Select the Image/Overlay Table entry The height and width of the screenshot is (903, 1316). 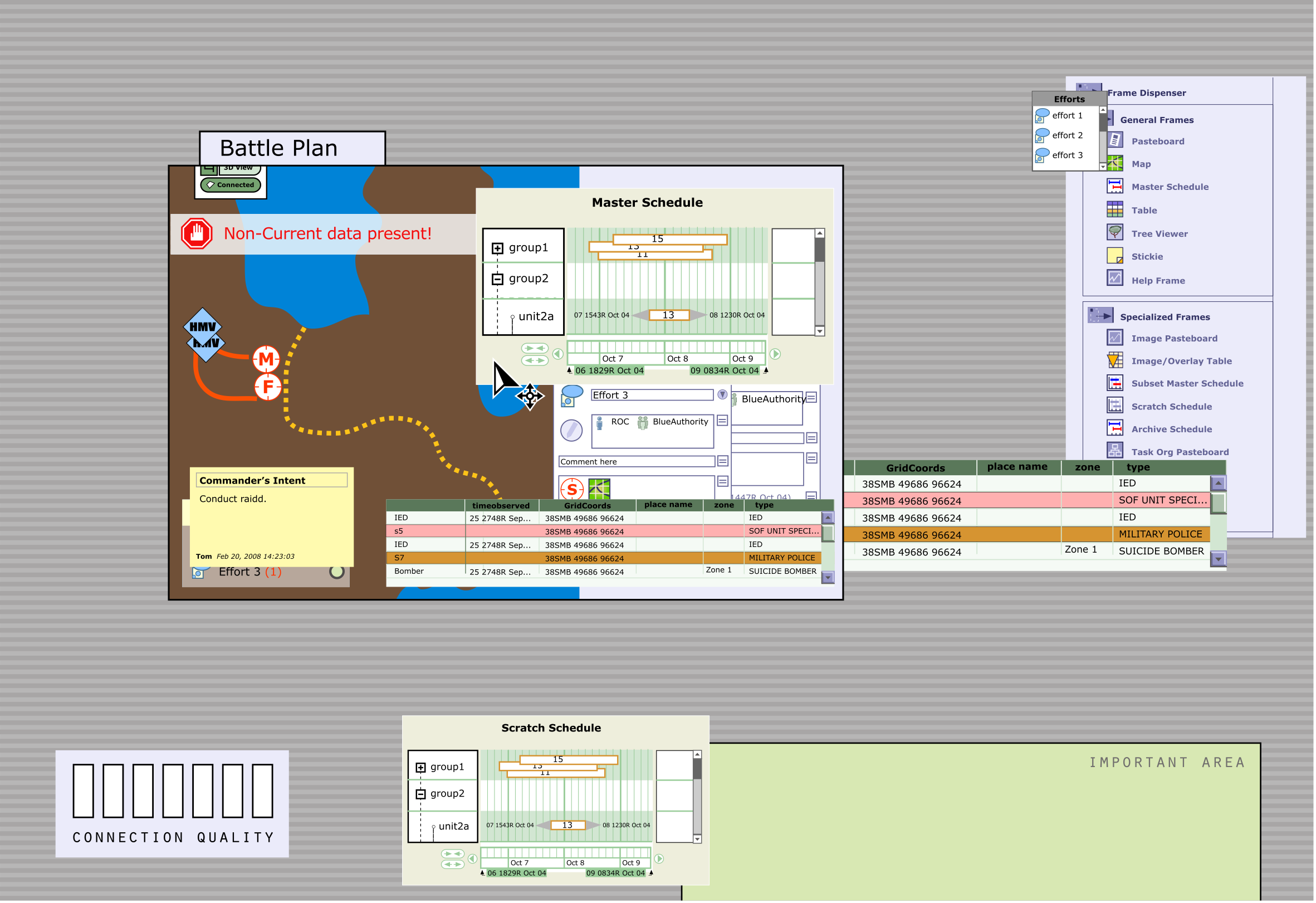pyautogui.click(x=1183, y=362)
